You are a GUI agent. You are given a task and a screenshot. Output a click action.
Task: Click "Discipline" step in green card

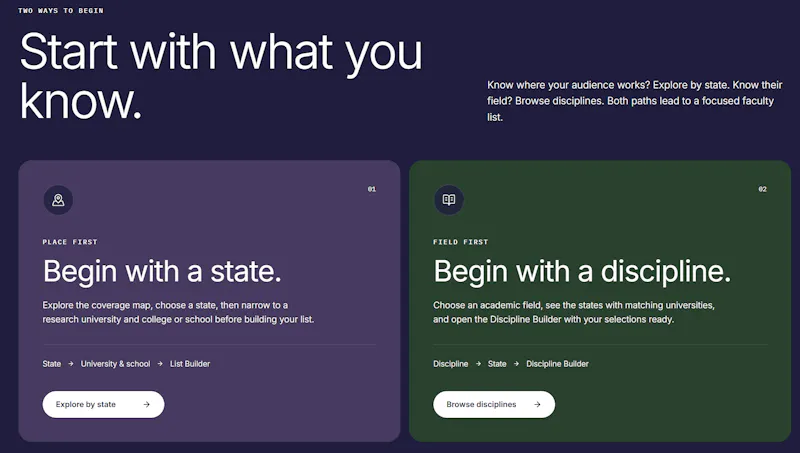[451, 364]
